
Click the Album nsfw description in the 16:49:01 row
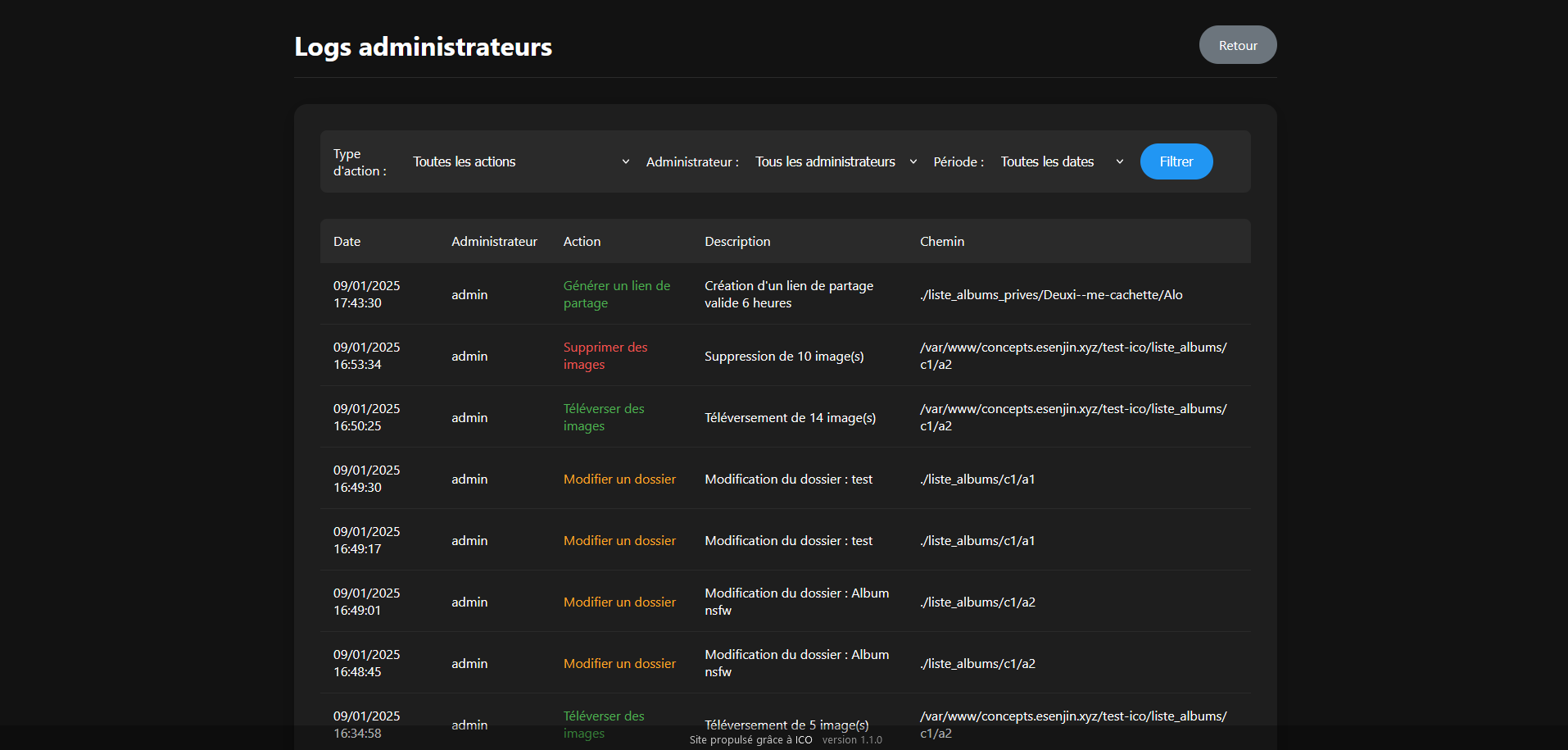[x=796, y=602]
